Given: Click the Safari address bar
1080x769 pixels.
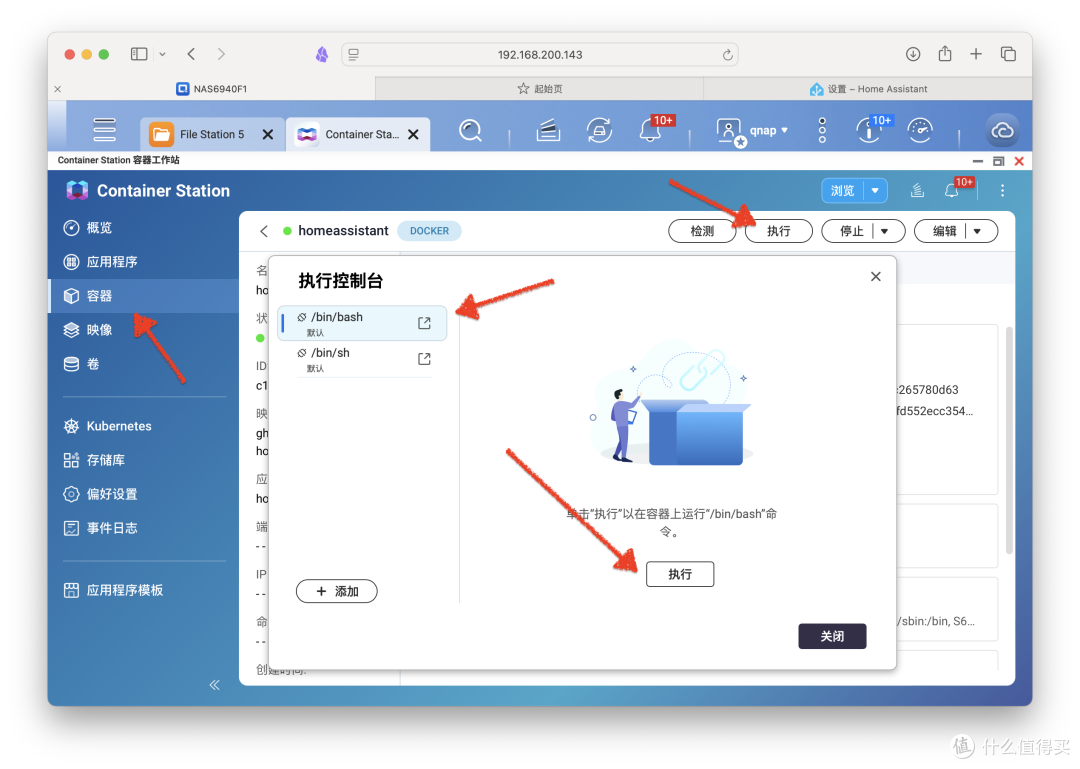Looking at the screenshot, I should 540,54.
